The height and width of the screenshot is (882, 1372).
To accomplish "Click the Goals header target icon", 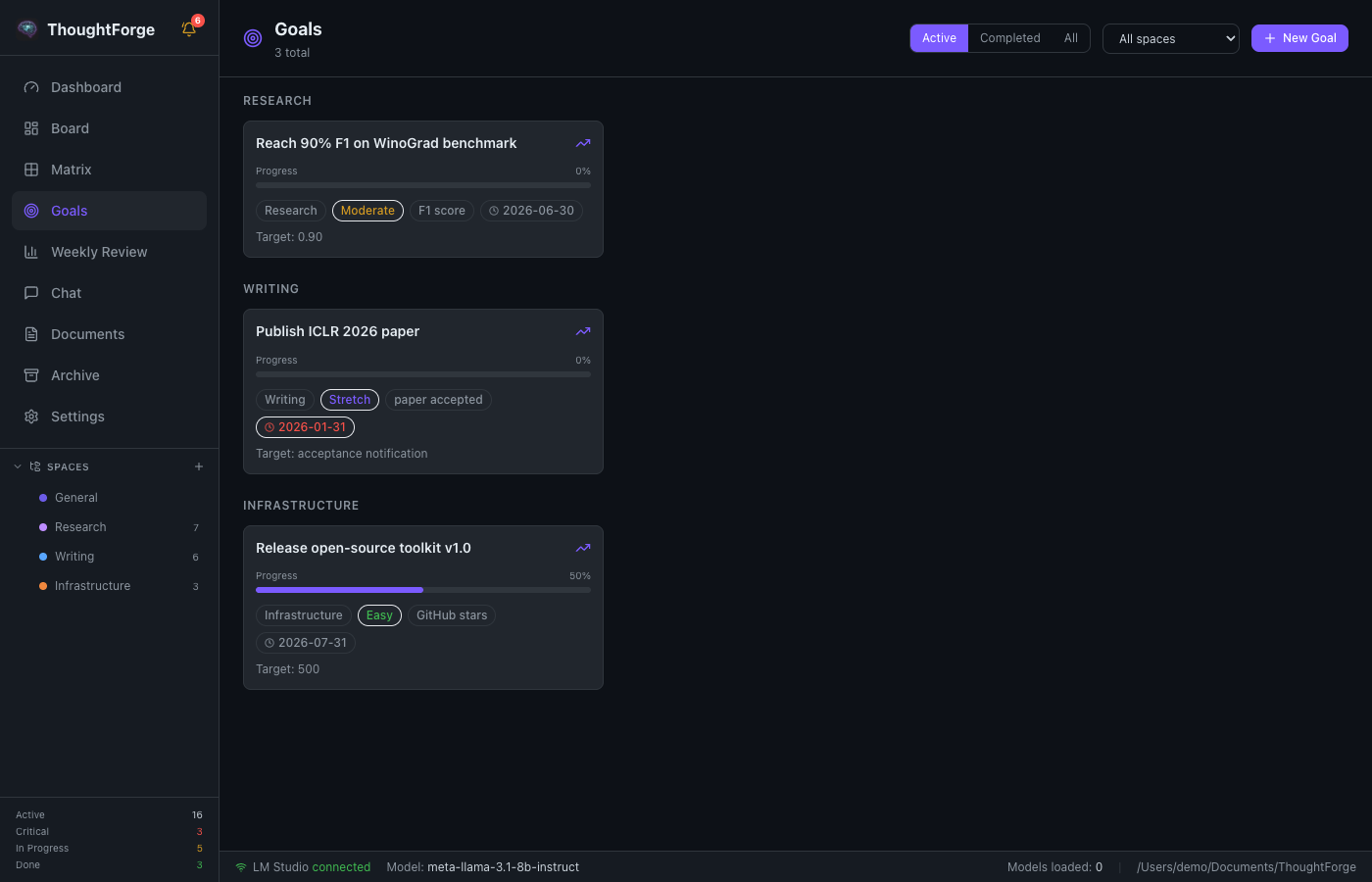I will click(x=253, y=38).
